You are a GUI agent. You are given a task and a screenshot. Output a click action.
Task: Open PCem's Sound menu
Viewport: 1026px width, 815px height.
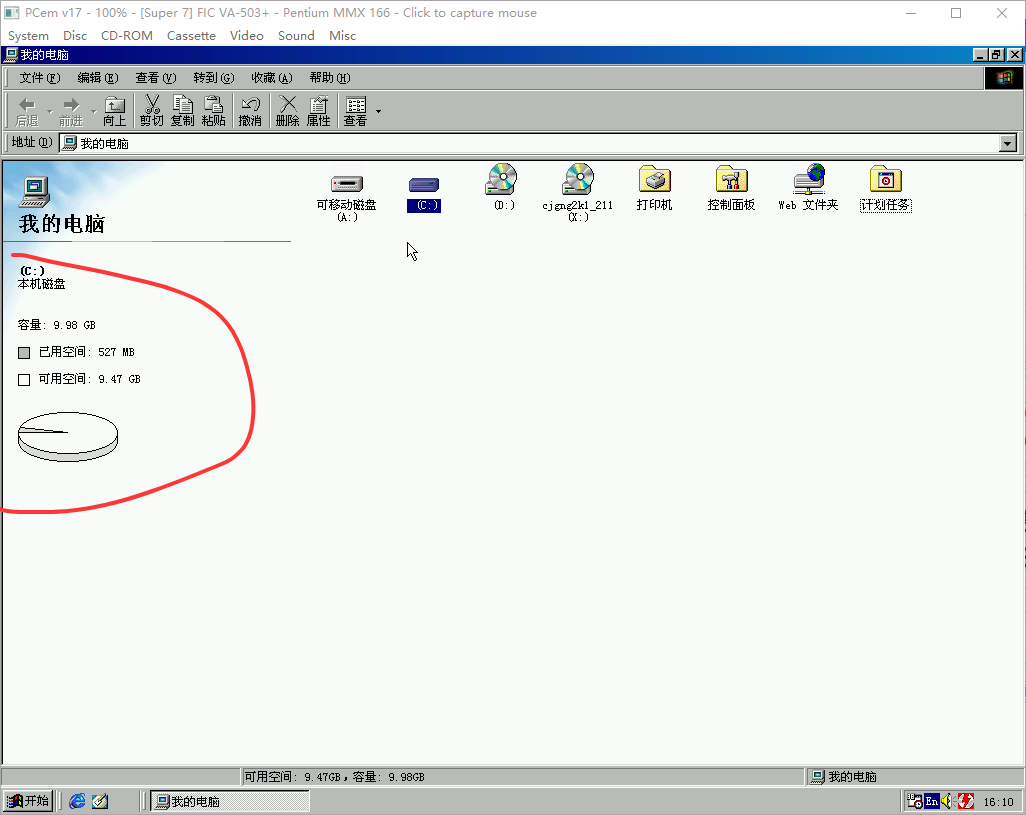click(296, 35)
